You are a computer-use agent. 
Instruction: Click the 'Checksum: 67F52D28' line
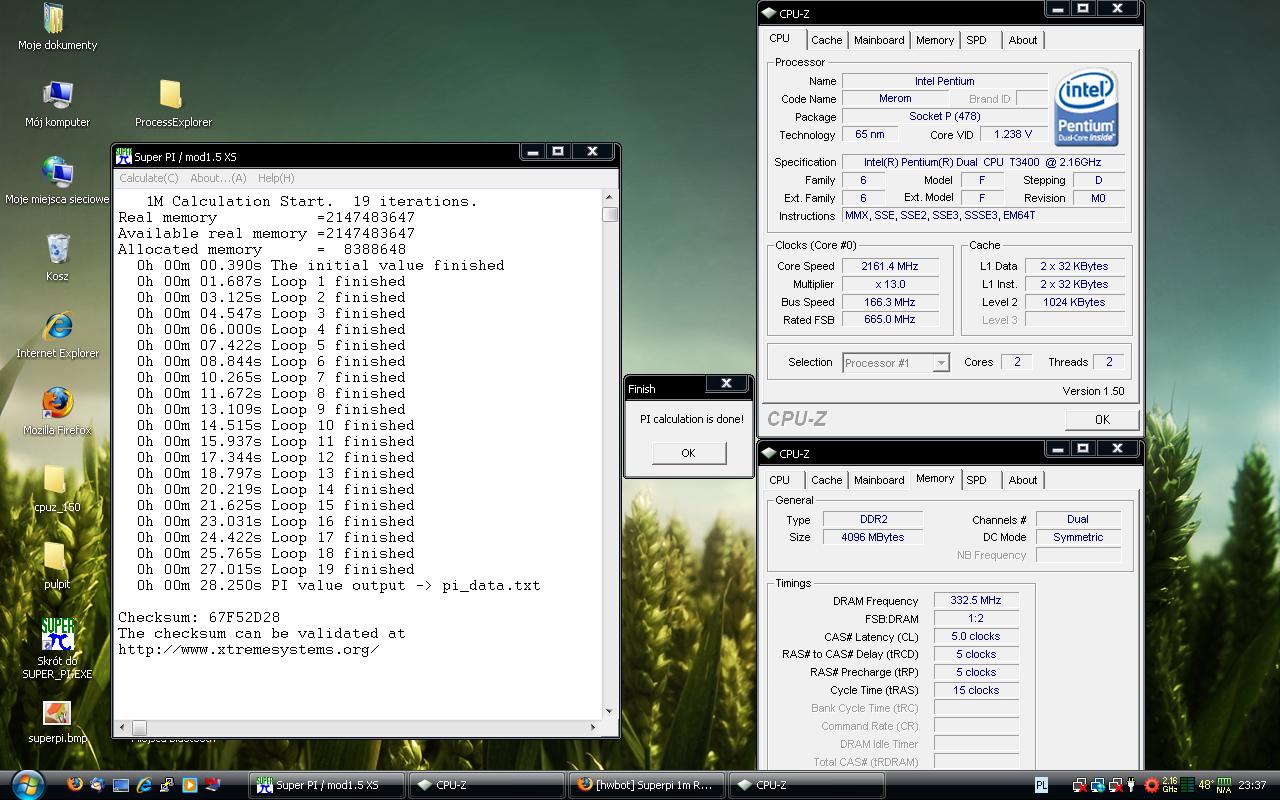tap(199, 617)
